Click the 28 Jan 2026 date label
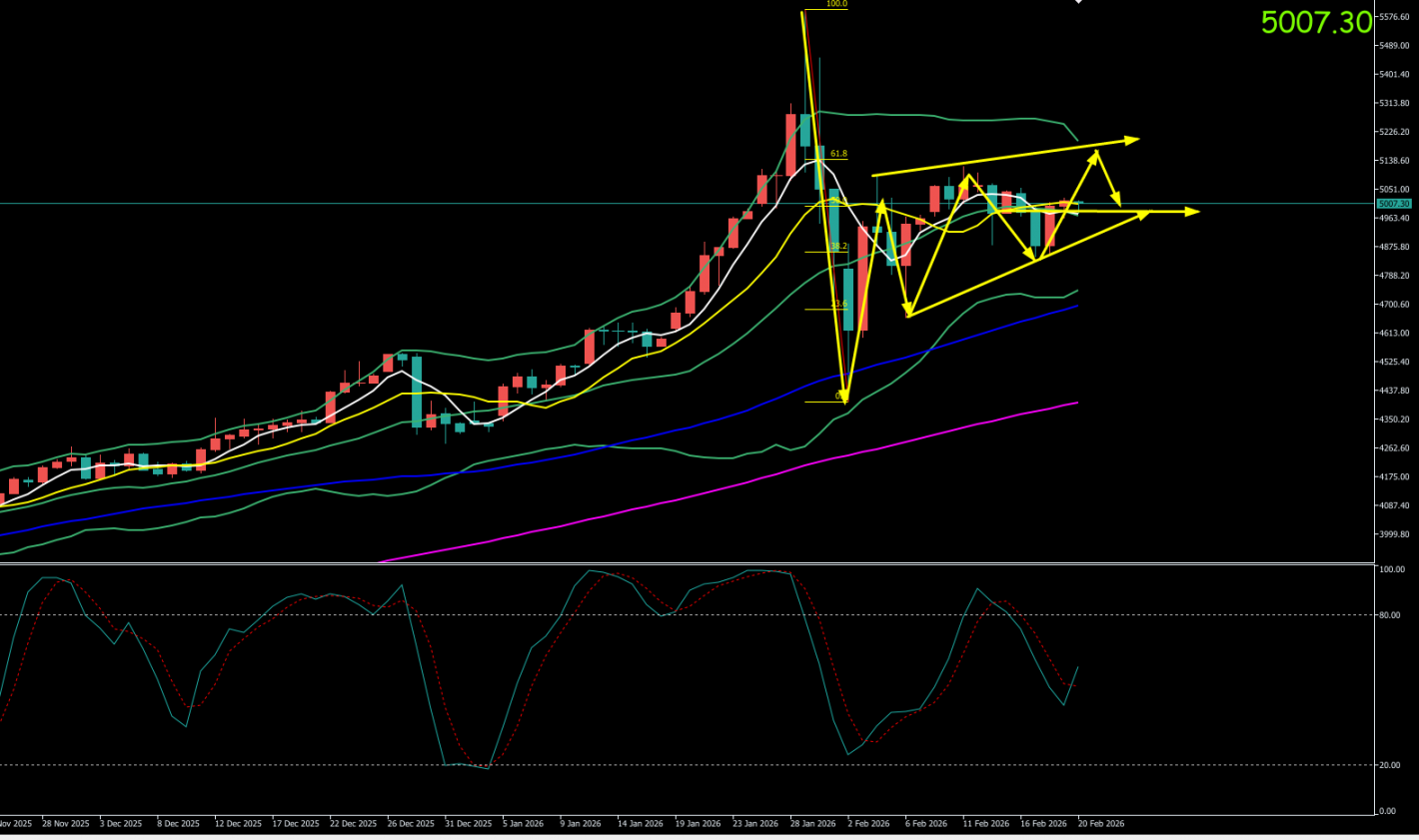The image size is (1419, 840). point(812,824)
